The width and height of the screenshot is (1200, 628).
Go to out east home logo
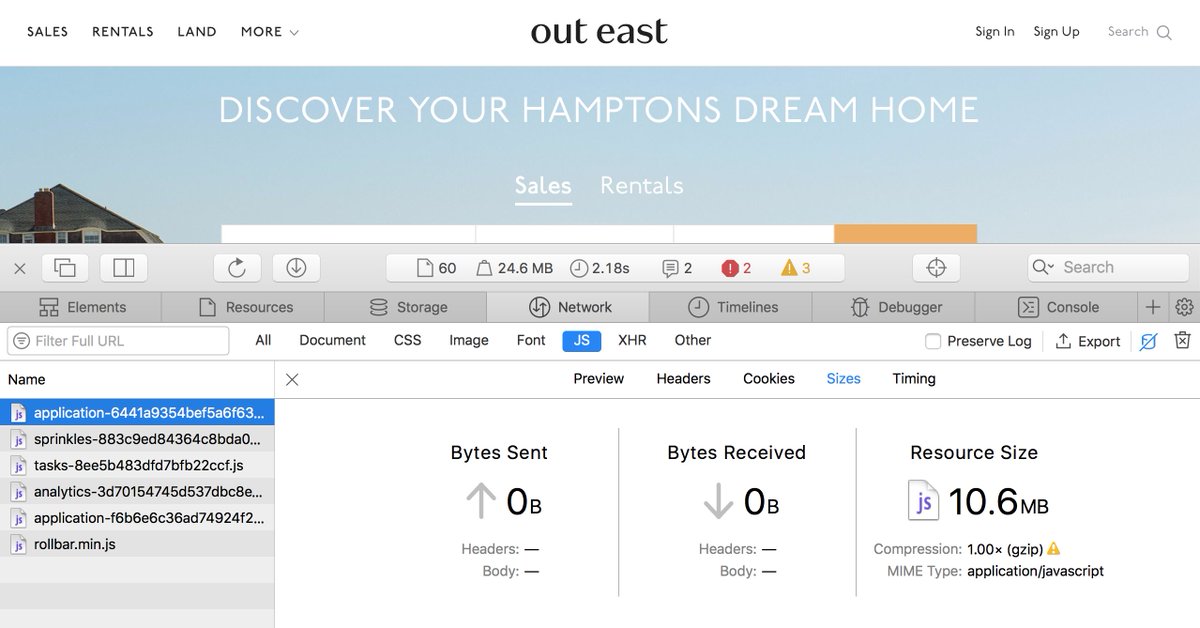(x=599, y=32)
